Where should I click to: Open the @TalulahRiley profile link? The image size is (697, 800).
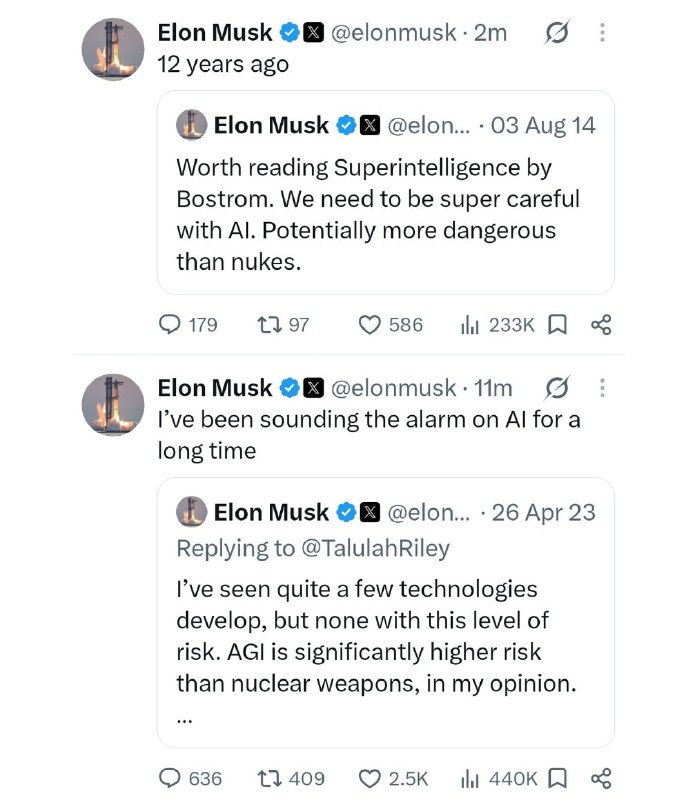point(376,548)
